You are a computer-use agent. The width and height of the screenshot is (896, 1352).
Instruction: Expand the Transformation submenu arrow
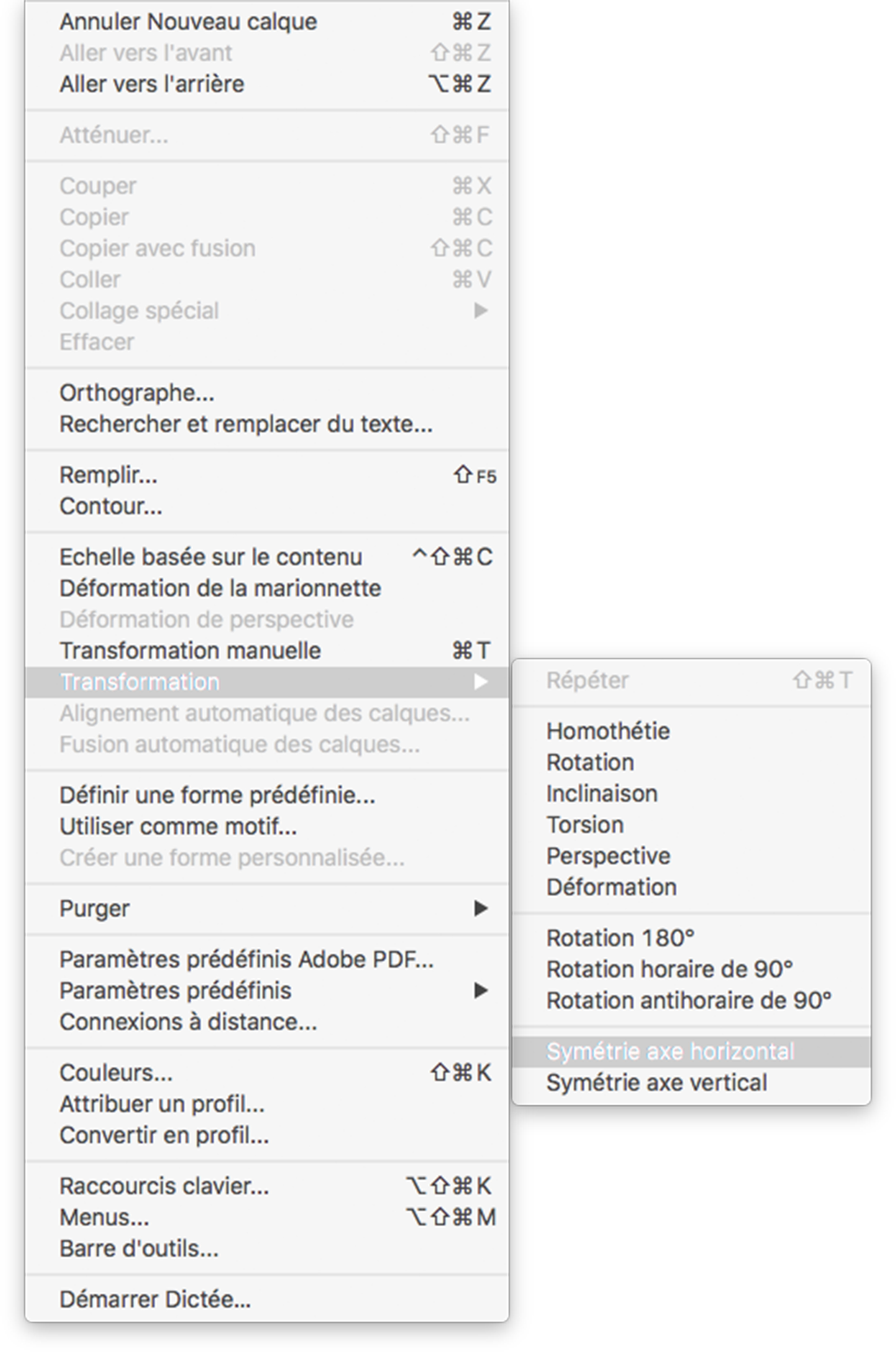(x=481, y=682)
